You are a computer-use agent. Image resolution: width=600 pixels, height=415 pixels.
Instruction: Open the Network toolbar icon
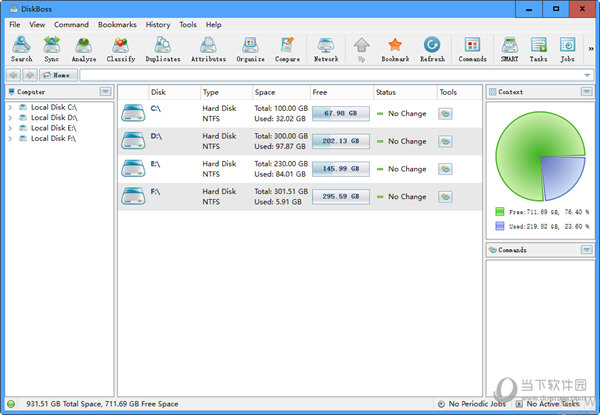click(x=326, y=49)
